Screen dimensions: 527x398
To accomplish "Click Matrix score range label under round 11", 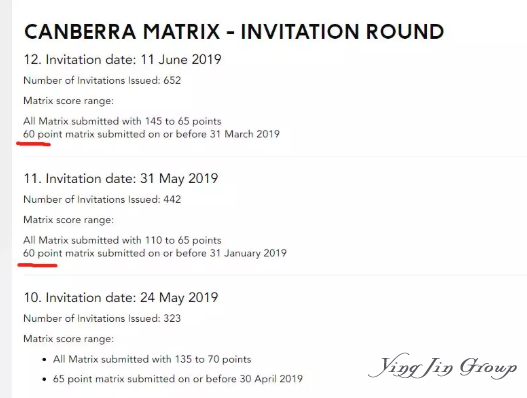I will pyautogui.click(x=69, y=220).
